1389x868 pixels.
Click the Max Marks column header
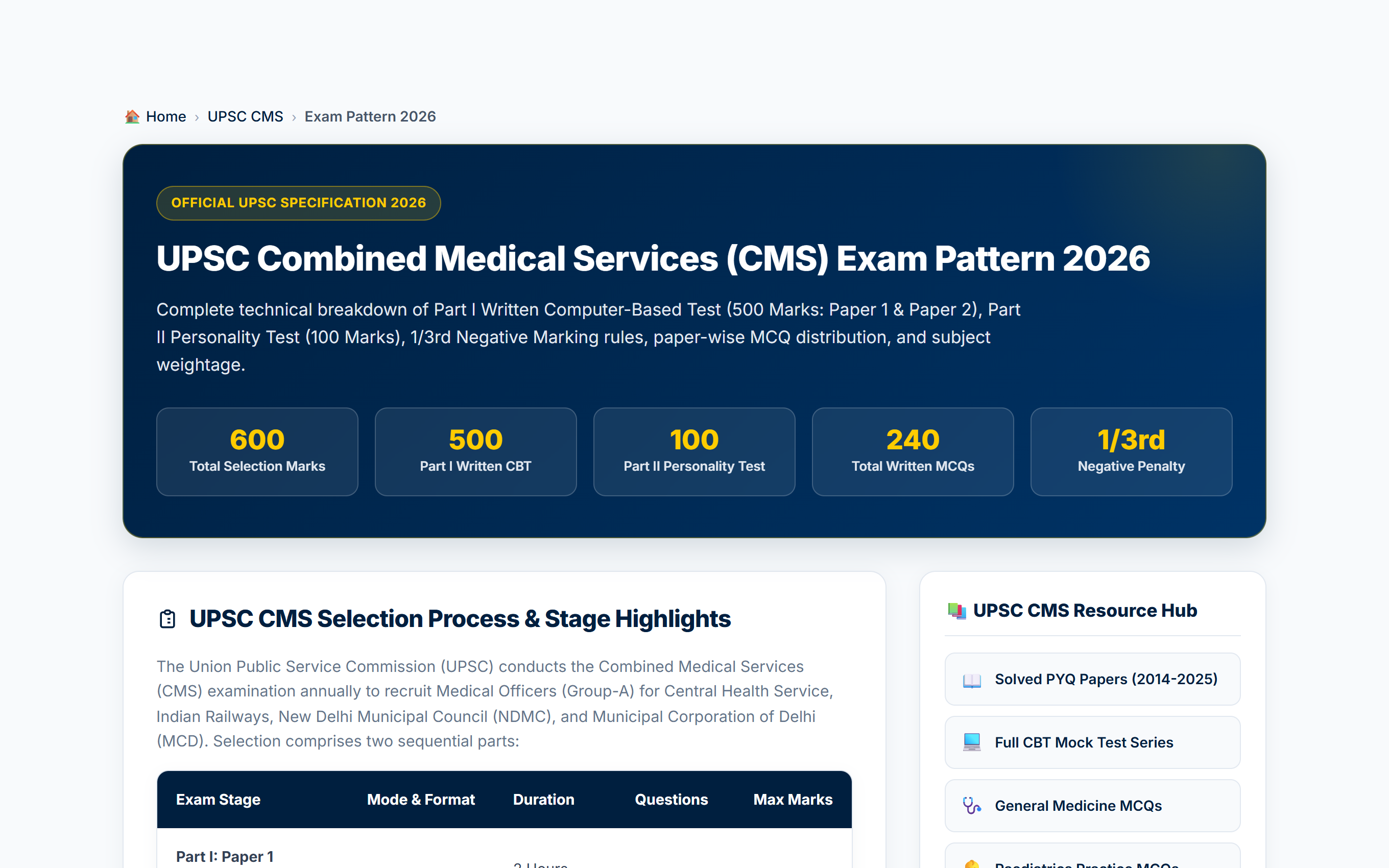[x=793, y=800]
